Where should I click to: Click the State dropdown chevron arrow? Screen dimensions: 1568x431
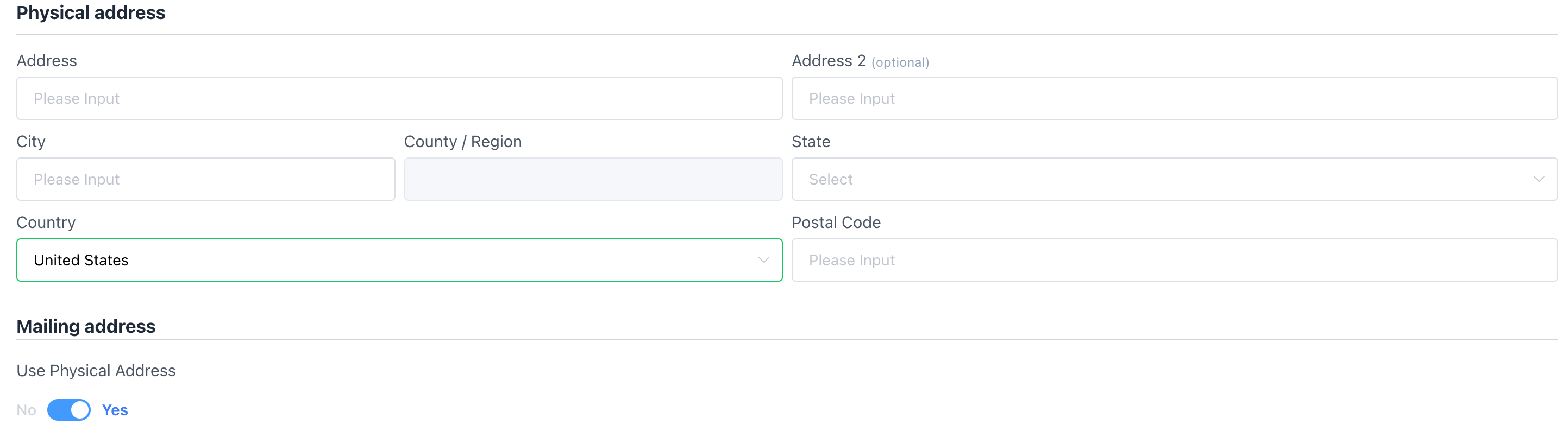[x=1538, y=179]
